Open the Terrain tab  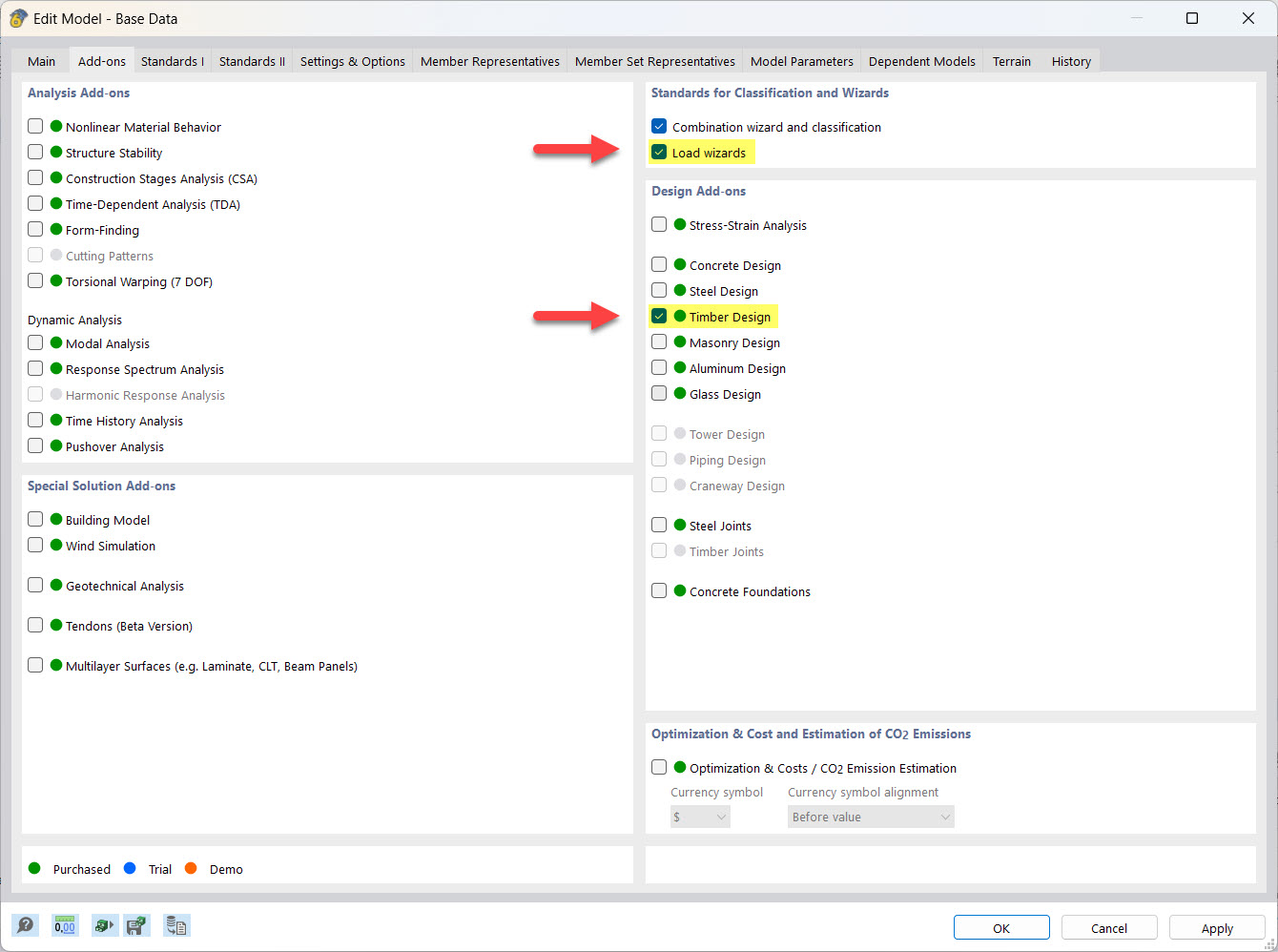click(x=1011, y=60)
